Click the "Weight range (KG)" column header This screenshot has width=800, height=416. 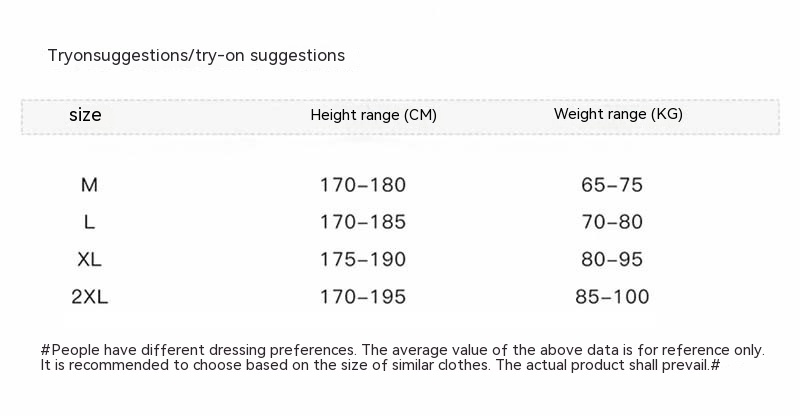[618, 114]
